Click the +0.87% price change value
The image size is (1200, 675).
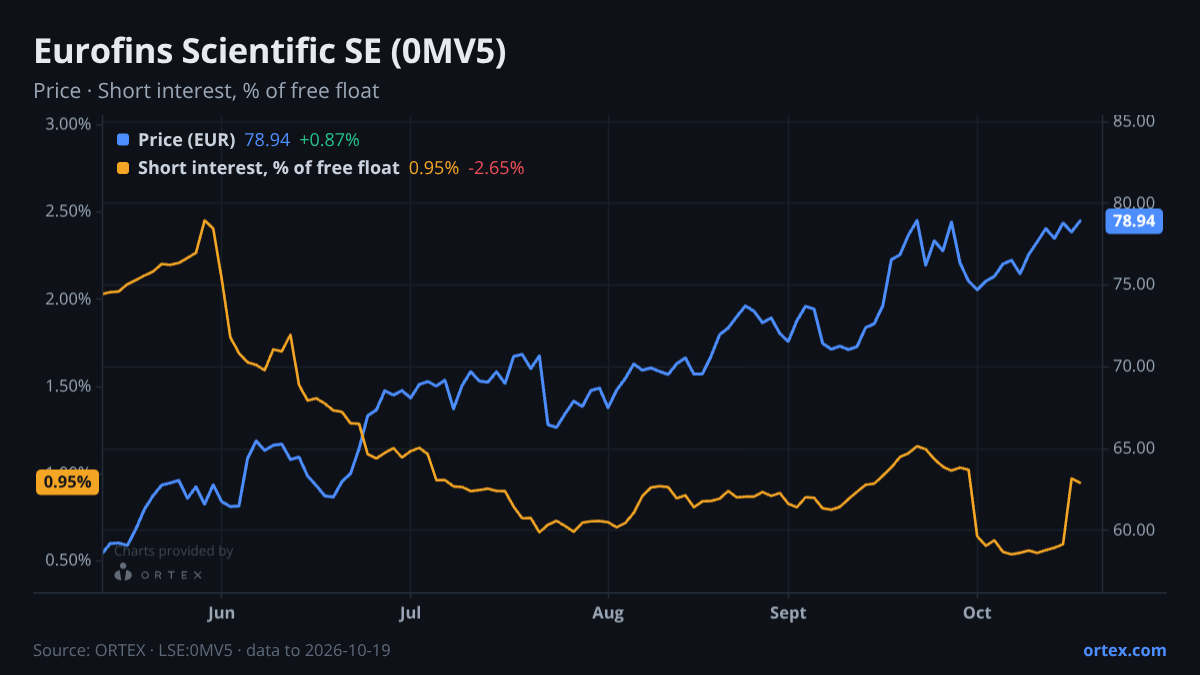(329, 139)
